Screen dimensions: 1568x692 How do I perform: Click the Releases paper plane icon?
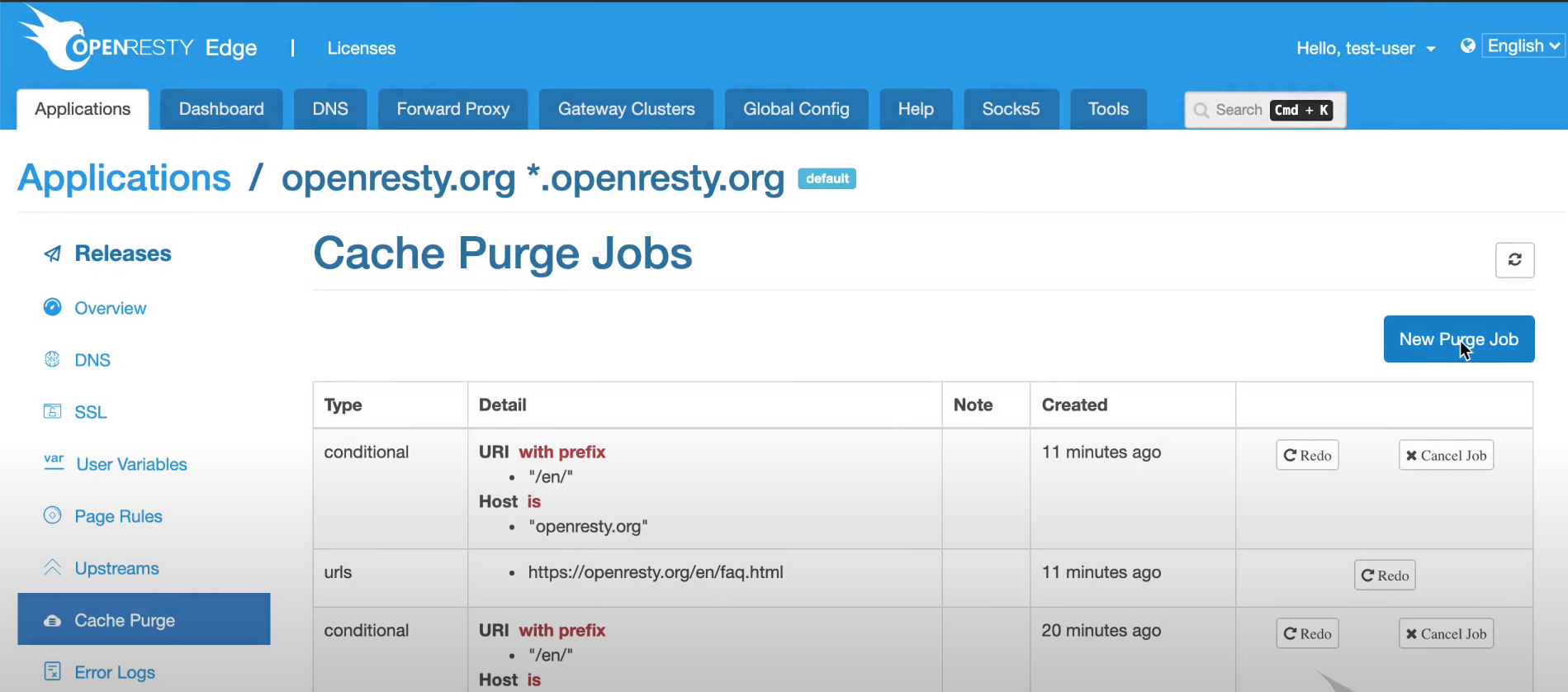pos(52,254)
